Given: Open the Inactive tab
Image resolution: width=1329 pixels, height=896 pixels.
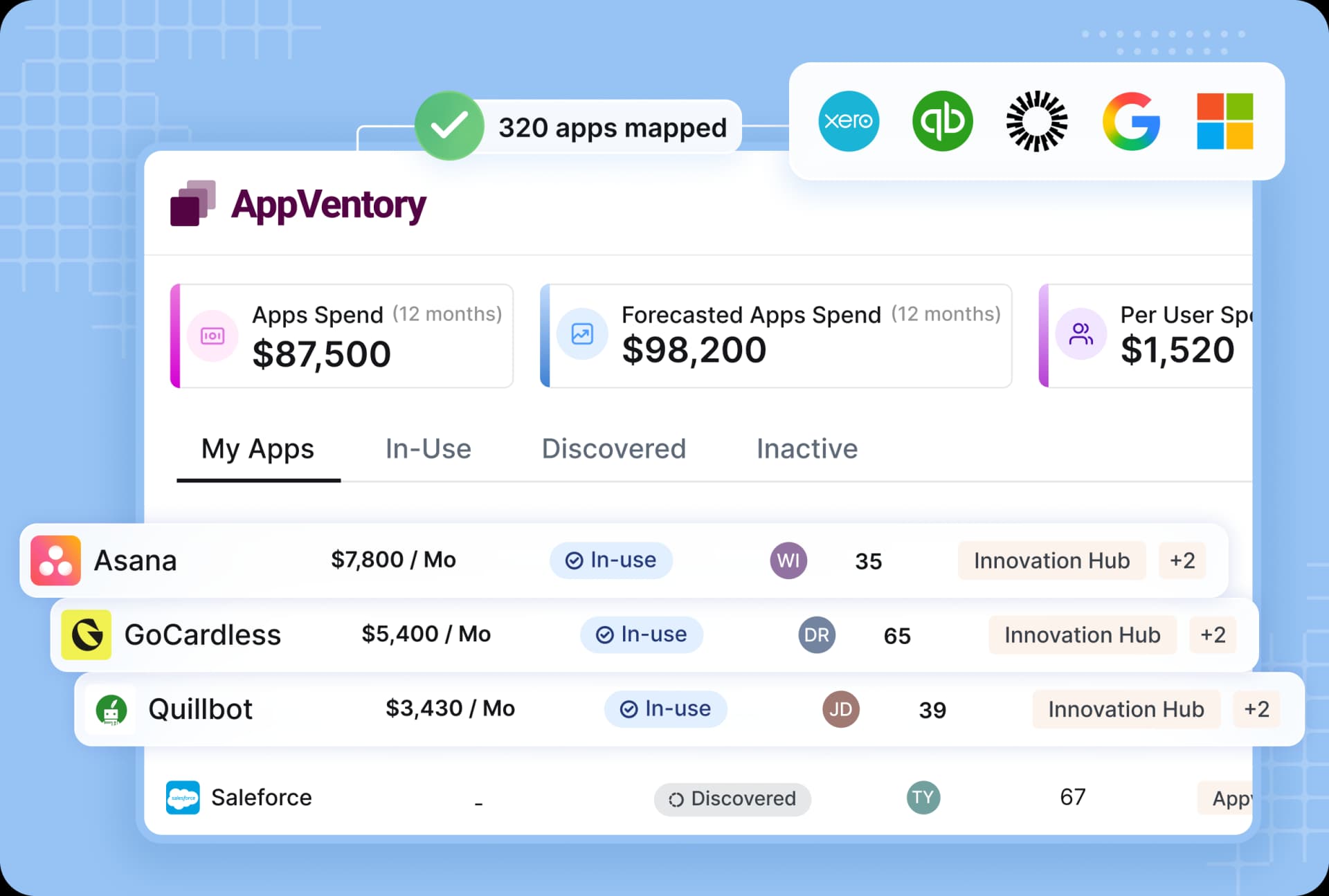Looking at the screenshot, I should point(807,448).
